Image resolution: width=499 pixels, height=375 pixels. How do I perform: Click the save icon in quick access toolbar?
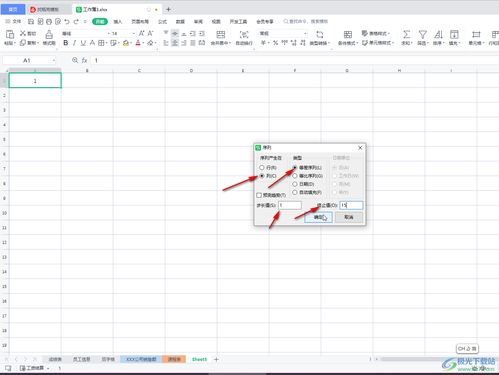31,22
